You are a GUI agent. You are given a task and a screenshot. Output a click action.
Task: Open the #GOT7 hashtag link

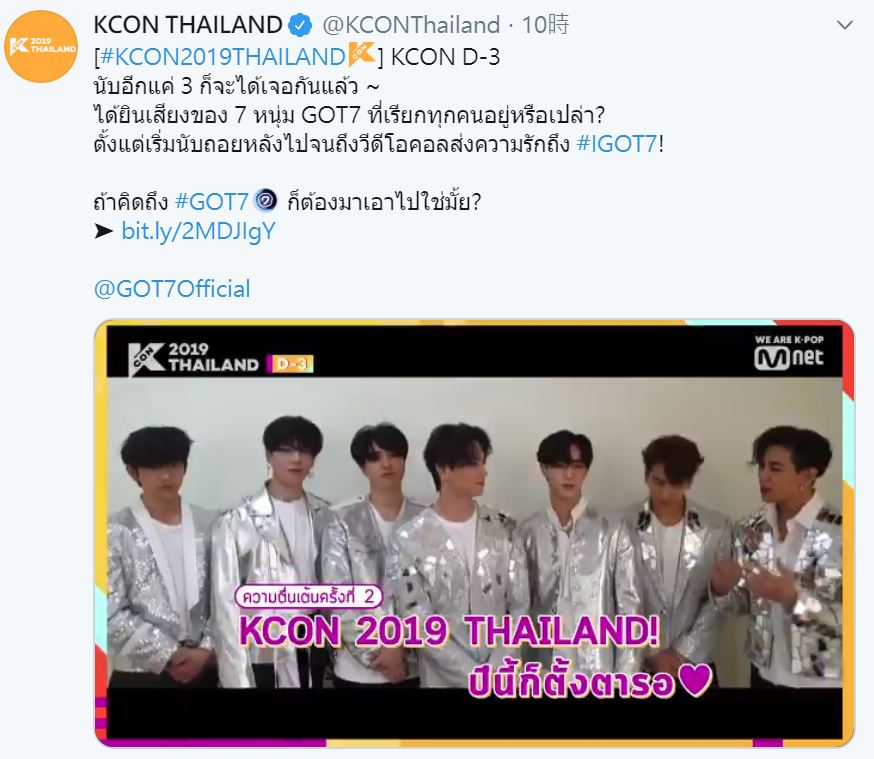point(211,201)
